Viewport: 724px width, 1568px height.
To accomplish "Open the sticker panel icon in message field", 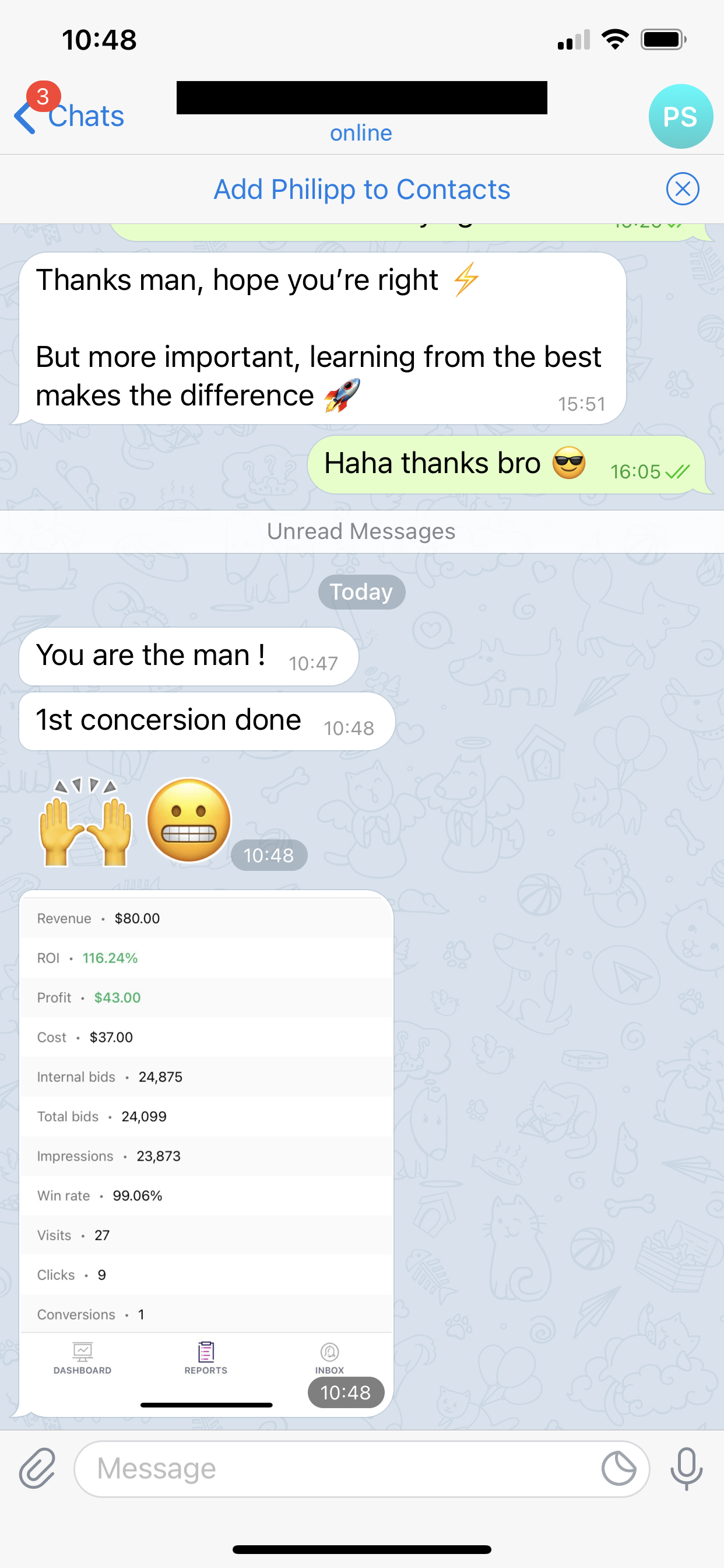I will [618, 1468].
